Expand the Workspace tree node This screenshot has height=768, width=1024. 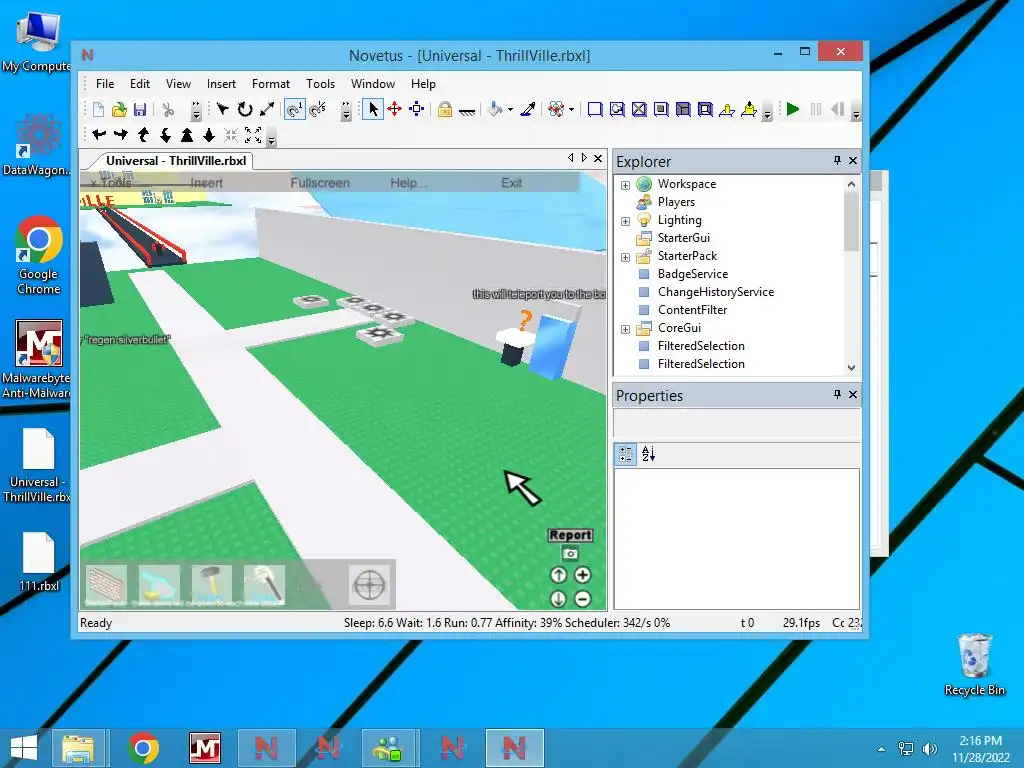[625, 185]
